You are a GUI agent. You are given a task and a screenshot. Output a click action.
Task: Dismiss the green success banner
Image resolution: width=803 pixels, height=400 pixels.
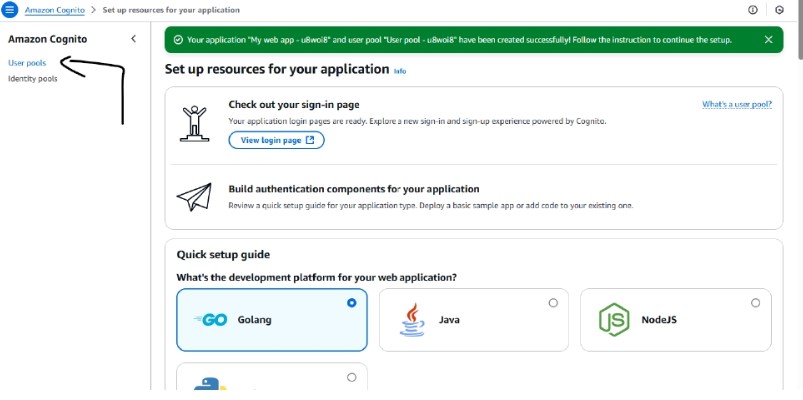tap(768, 39)
